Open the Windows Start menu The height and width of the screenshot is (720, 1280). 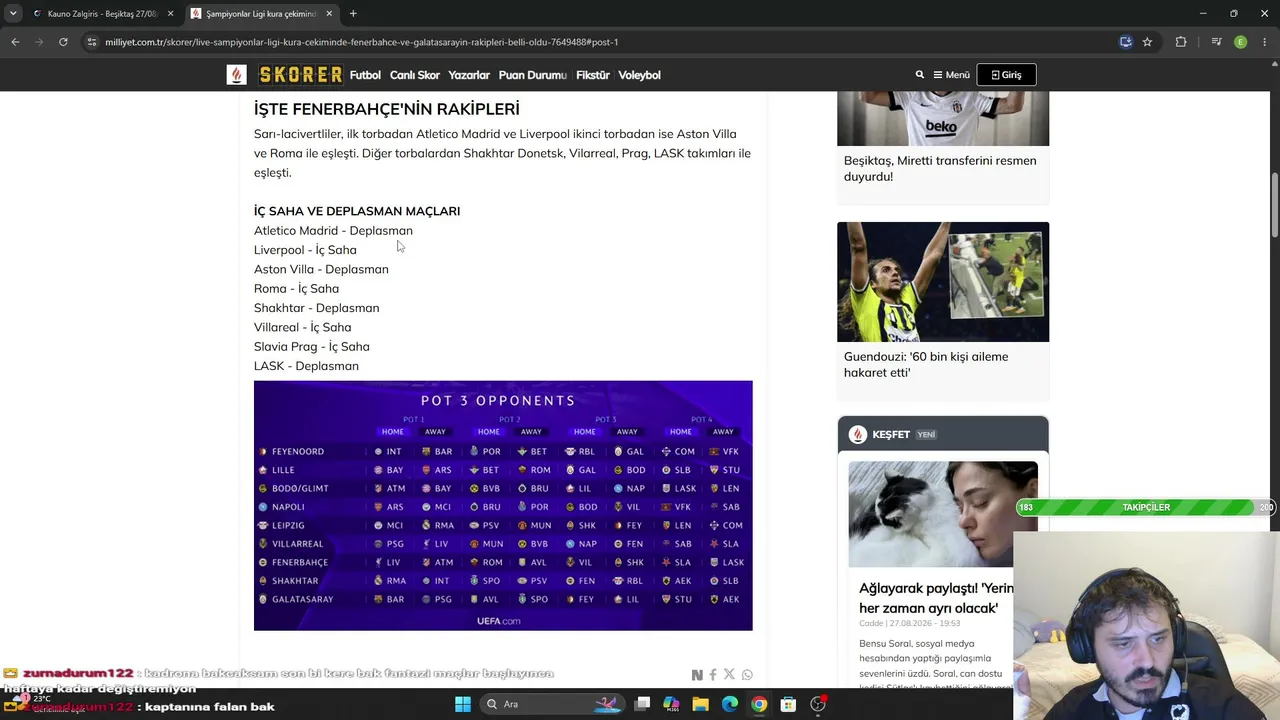tap(463, 704)
